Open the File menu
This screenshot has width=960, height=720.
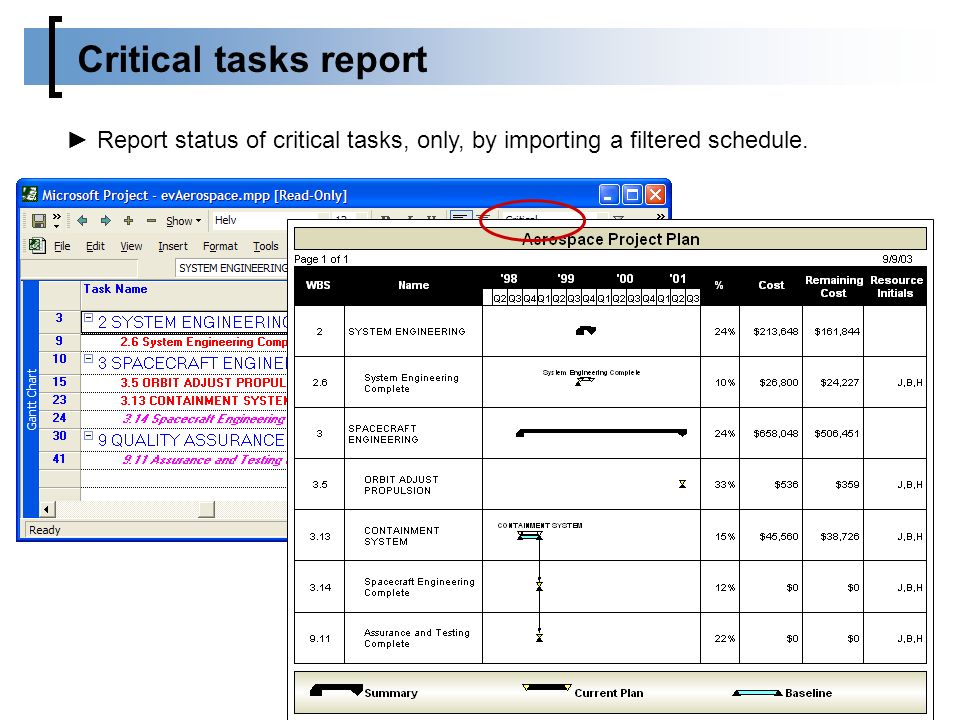(x=62, y=246)
